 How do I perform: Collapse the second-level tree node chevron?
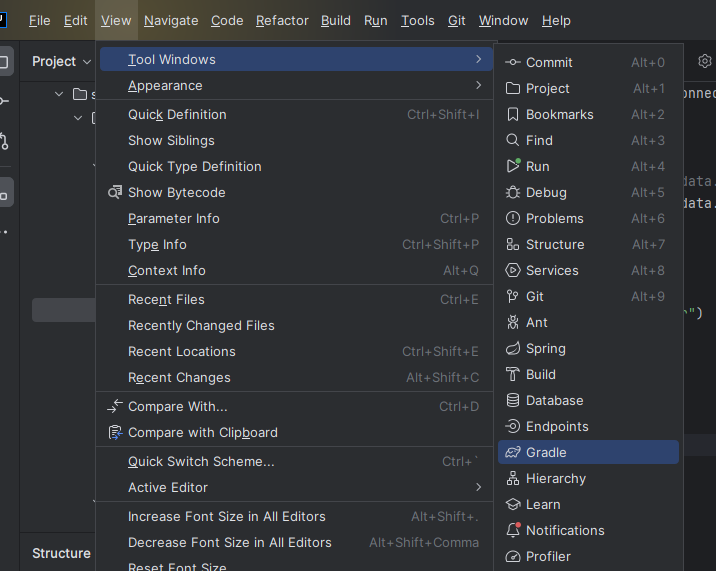tap(78, 118)
